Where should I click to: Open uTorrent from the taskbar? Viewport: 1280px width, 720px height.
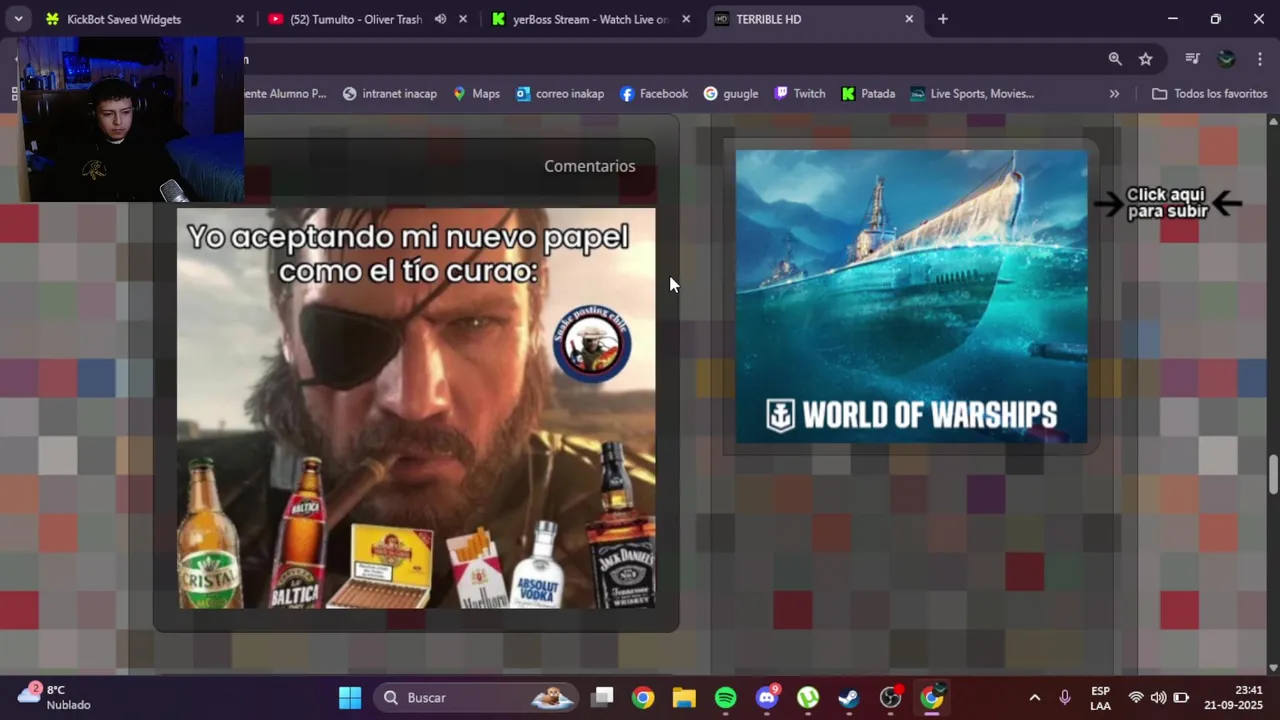point(808,698)
